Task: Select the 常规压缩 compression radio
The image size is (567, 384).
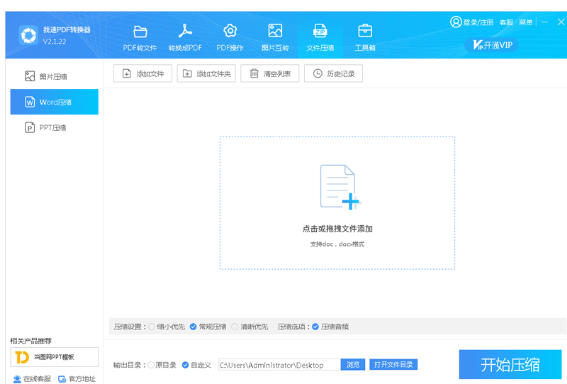Action: point(193,327)
